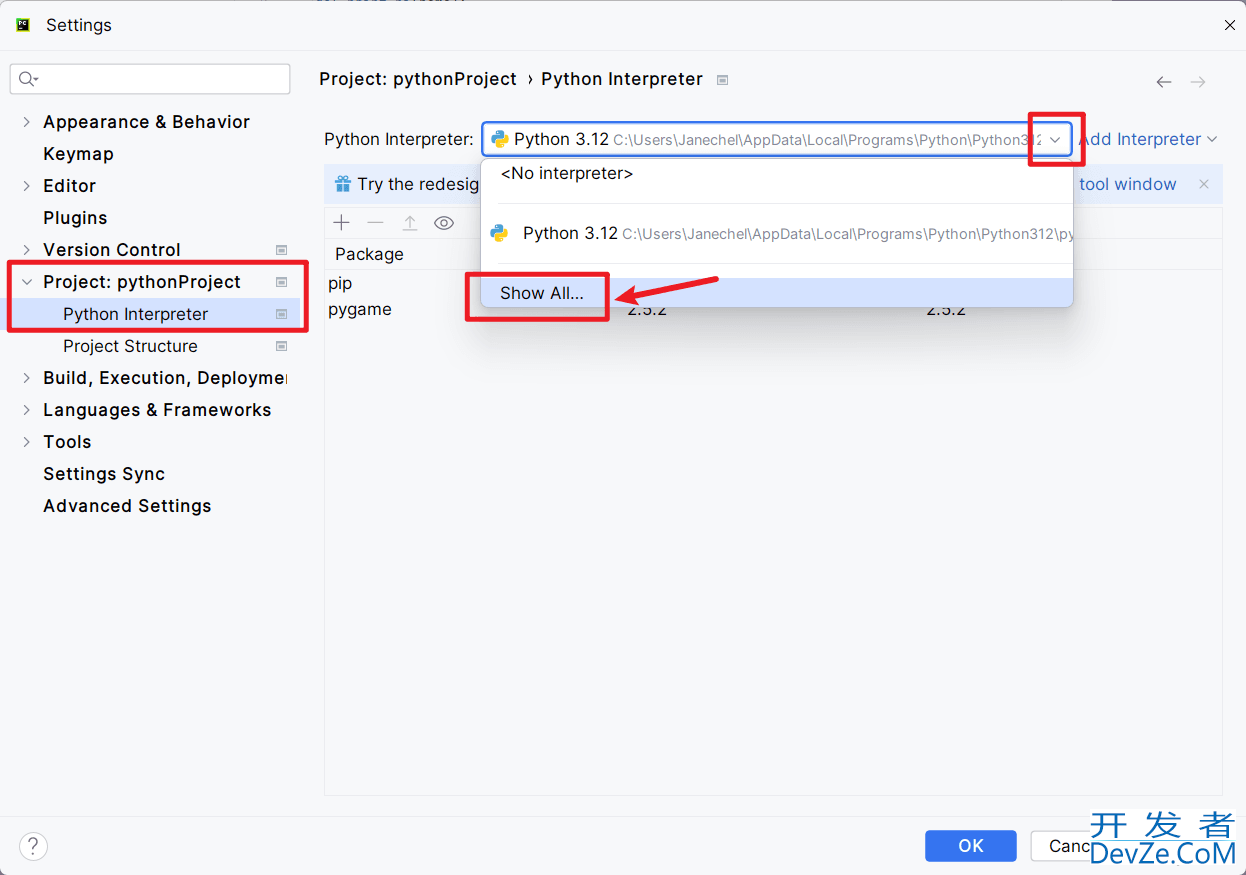Expand Build, Execution, Deployment section
1246x875 pixels.
click(x=27, y=378)
